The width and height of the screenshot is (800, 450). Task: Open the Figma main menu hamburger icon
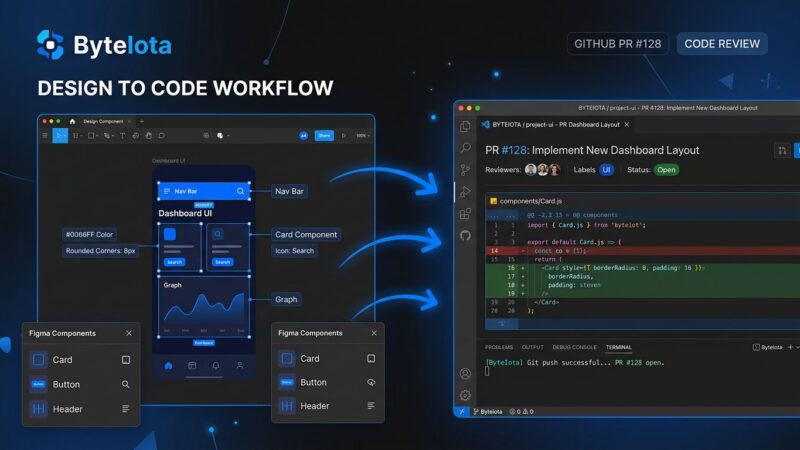click(45, 136)
